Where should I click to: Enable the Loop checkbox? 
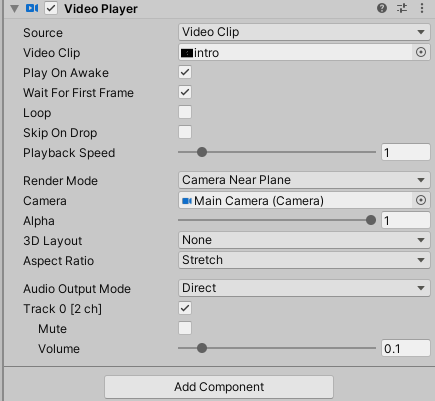185,112
